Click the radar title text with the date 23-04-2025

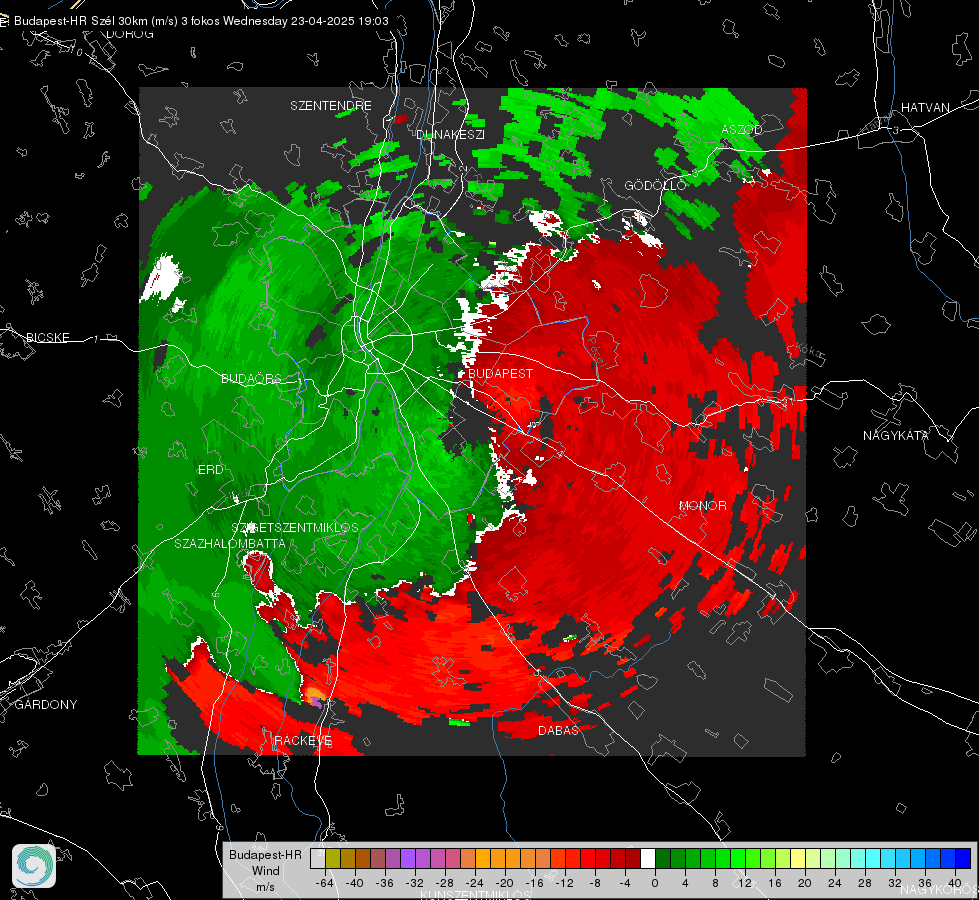[201, 21]
